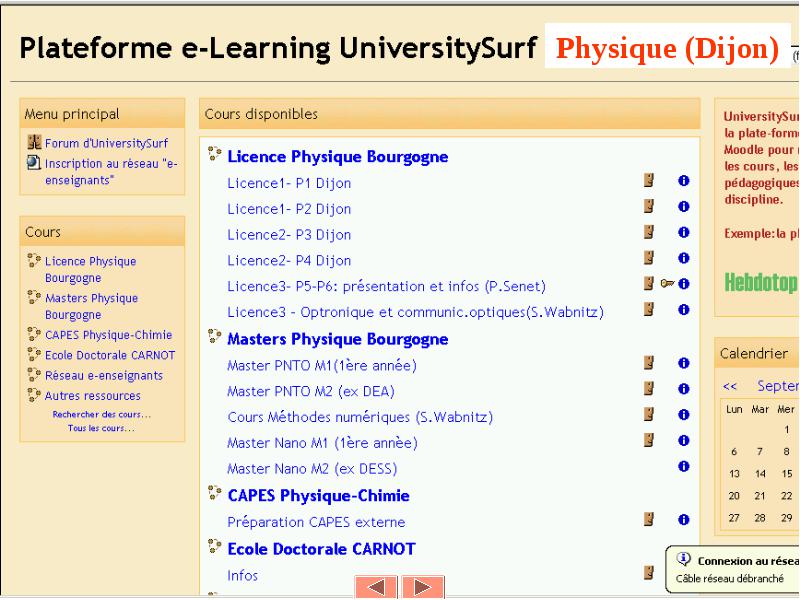The height and width of the screenshot is (600, 800).
Task: Click Forum d'UniversitySurf forum icon
Action: (x=34, y=142)
